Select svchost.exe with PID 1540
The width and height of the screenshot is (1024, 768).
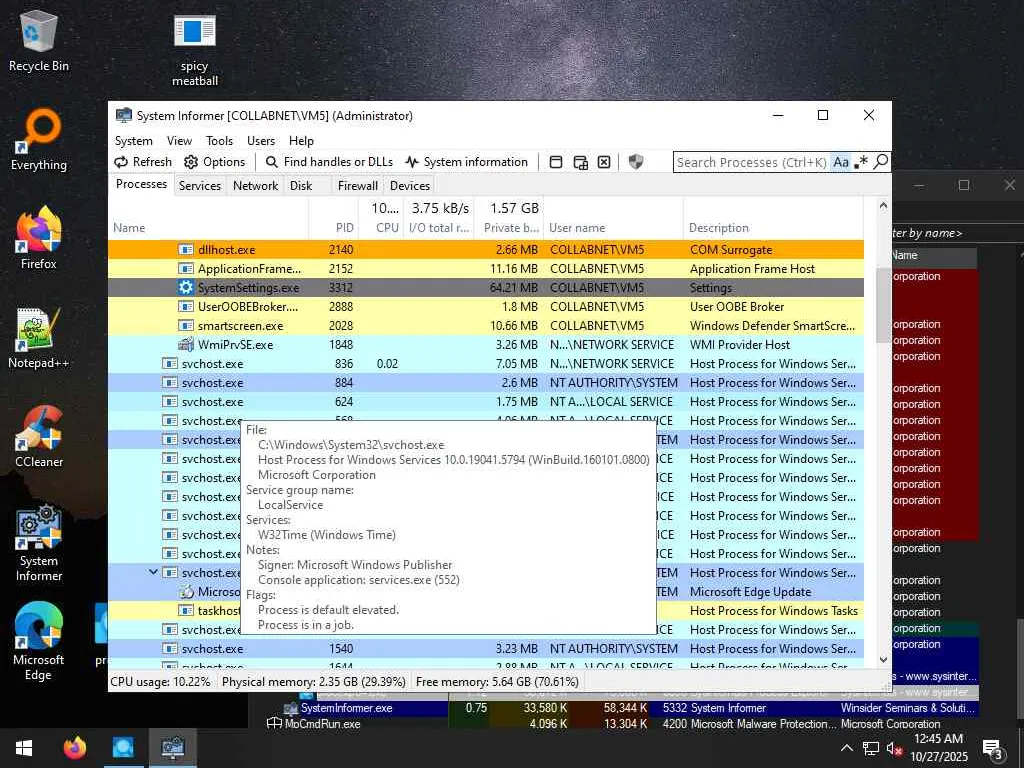point(486,648)
